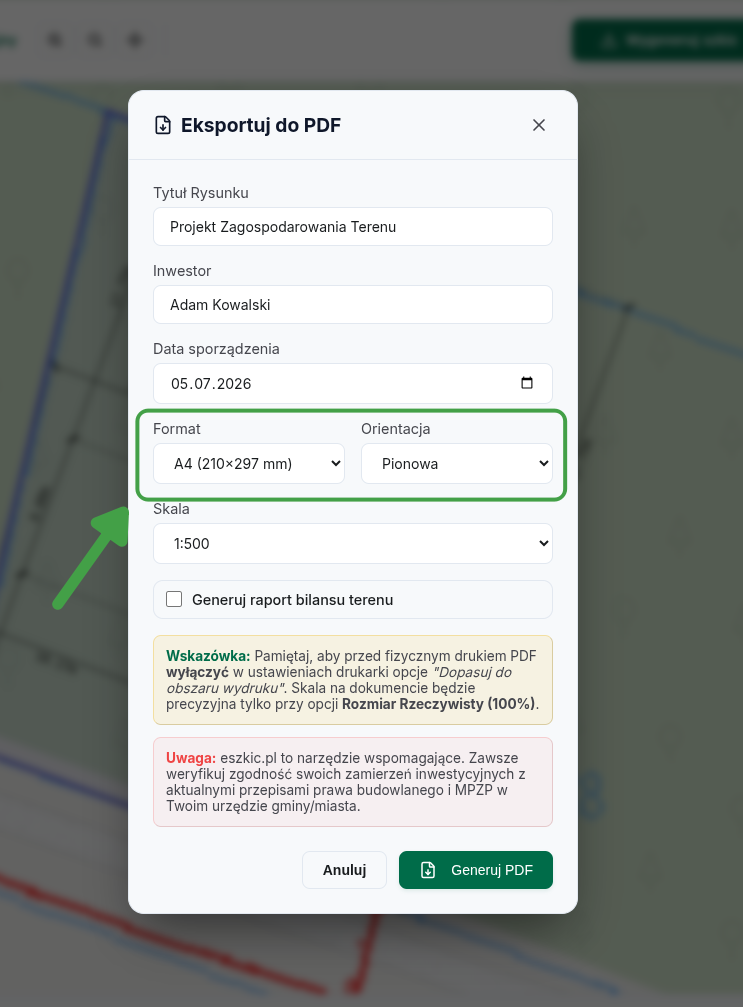
Task: Click the Inwestor field with Adam Kowalski
Action: 353,304
